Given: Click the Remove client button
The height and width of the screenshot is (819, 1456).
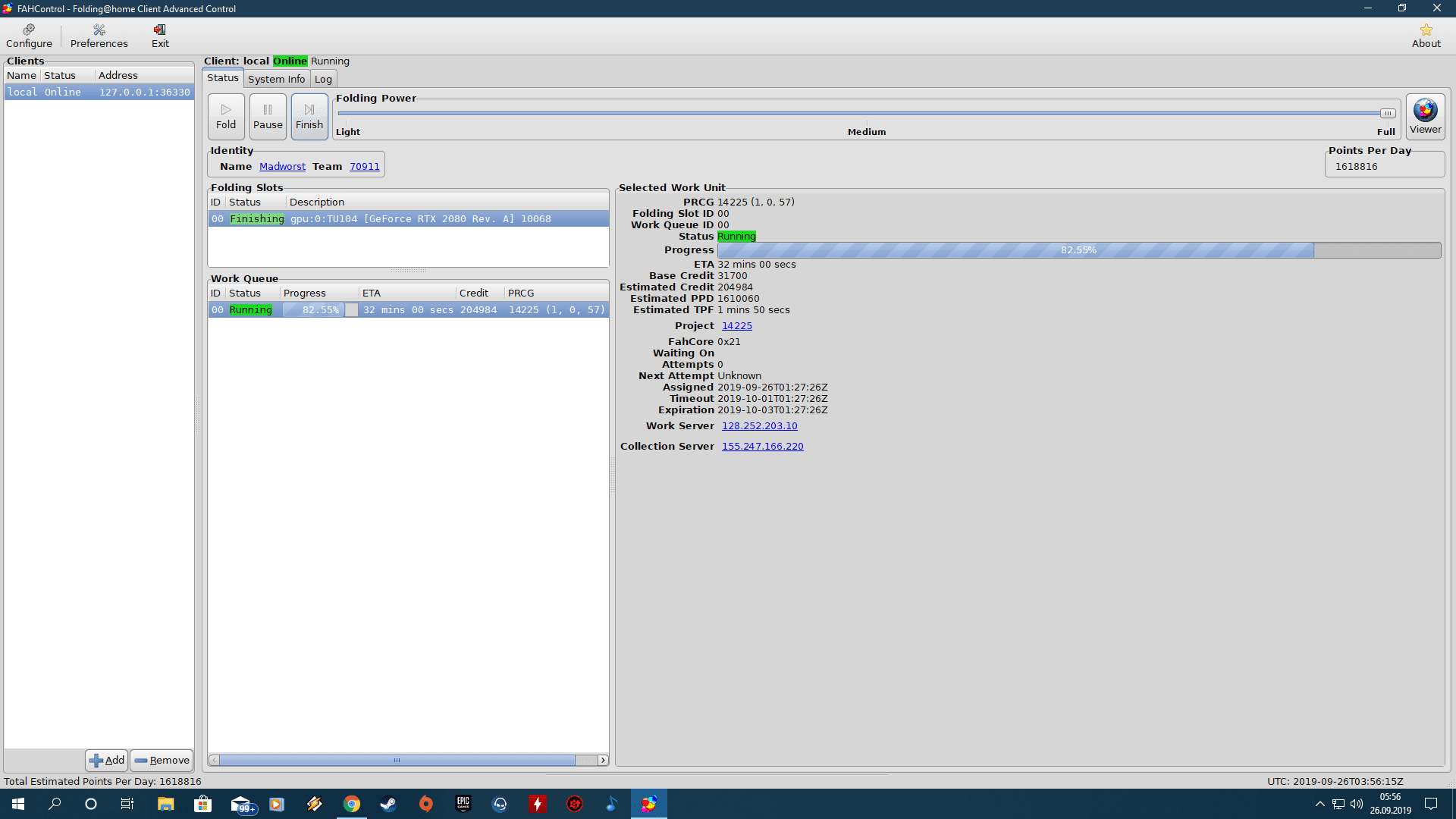Looking at the screenshot, I should coord(162,760).
